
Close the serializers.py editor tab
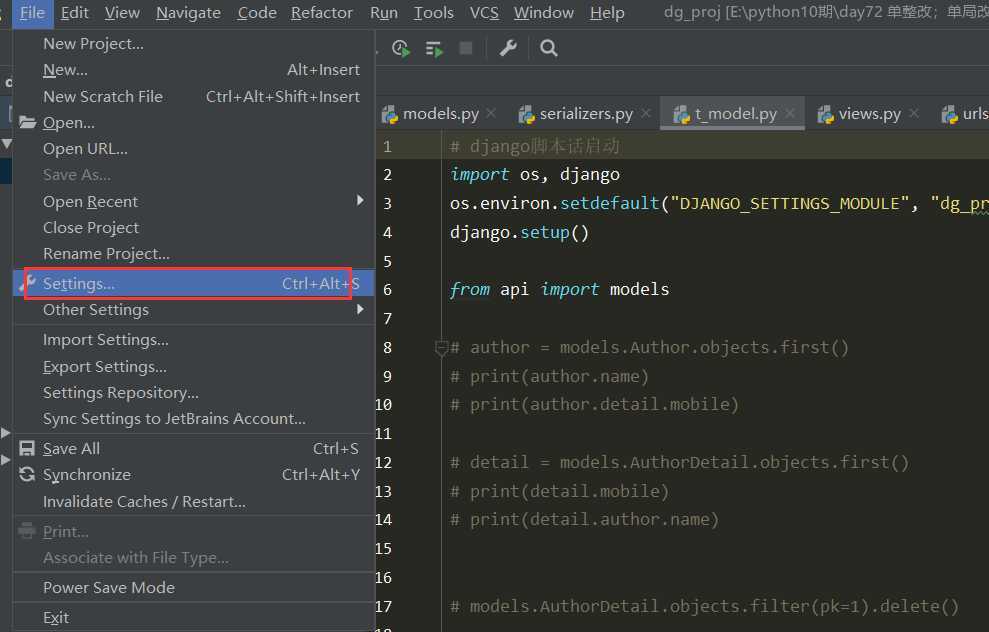click(646, 113)
